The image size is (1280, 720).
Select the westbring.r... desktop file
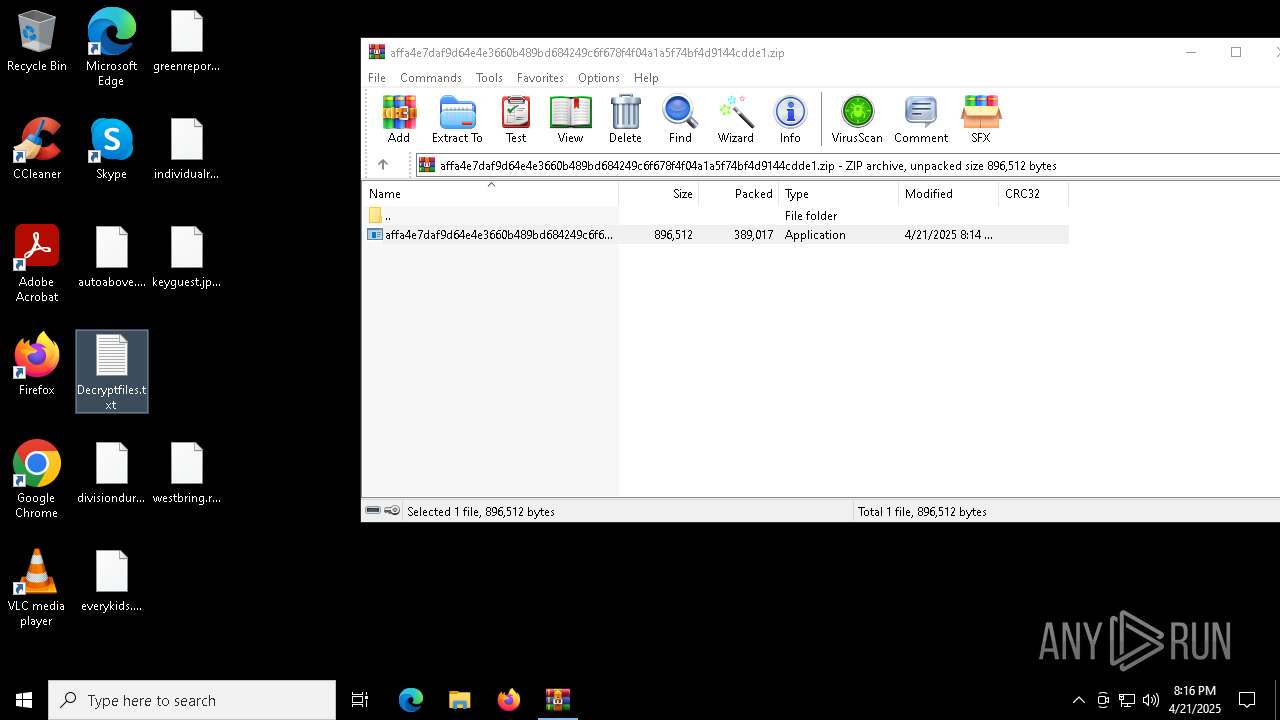coord(186,473)
